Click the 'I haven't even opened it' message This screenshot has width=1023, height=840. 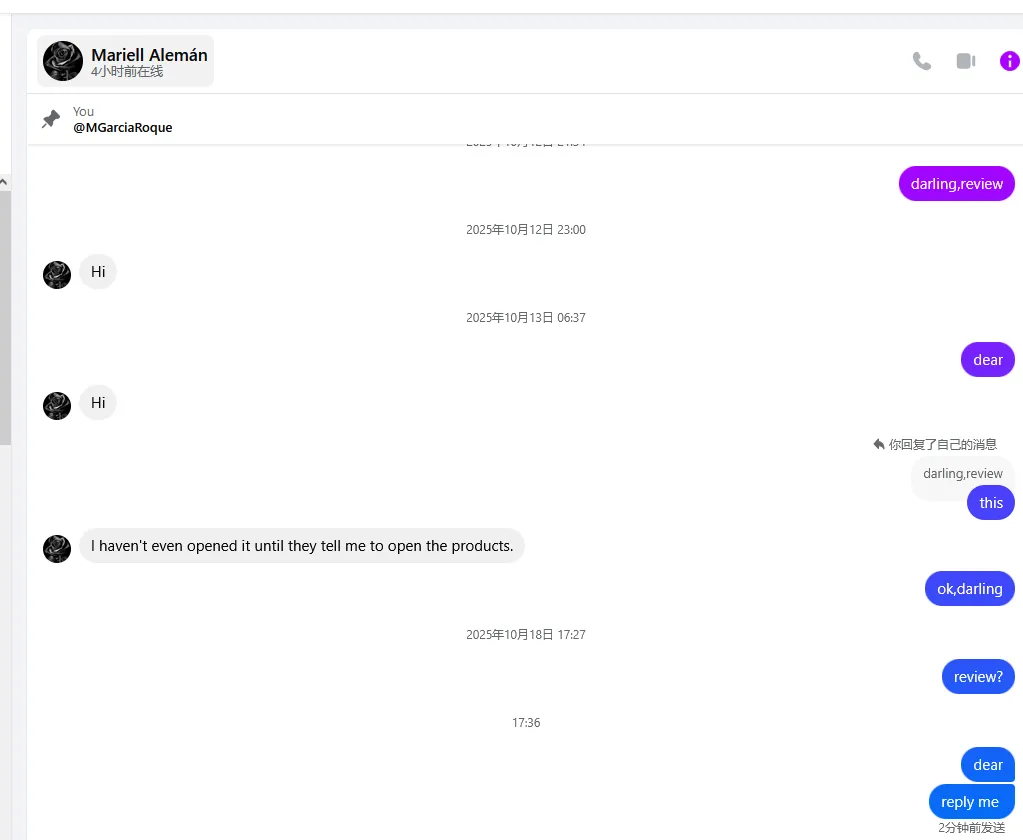(302, 546)
